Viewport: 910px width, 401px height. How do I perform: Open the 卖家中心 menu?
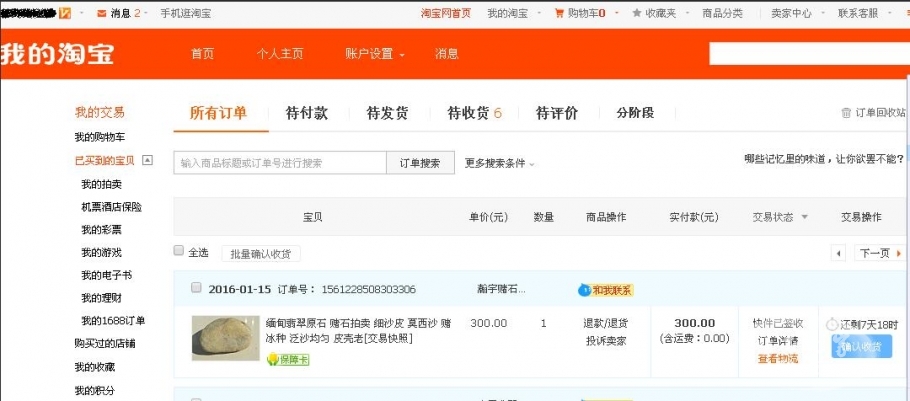click(795, 13)
